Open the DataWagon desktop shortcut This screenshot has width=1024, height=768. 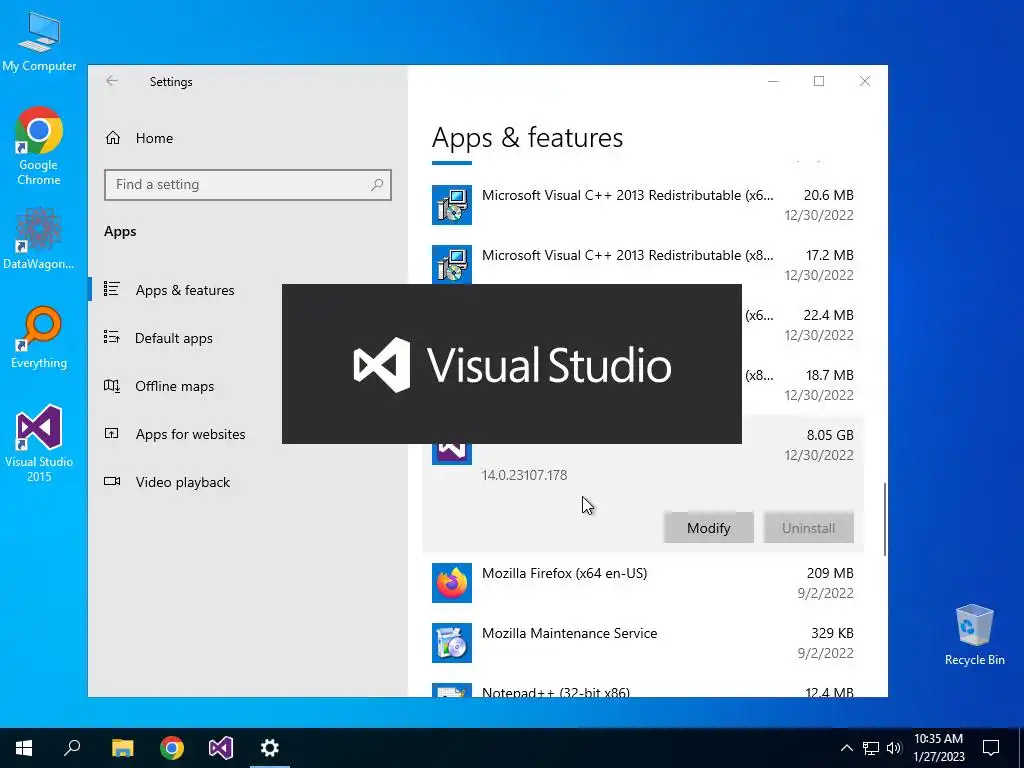39,238
